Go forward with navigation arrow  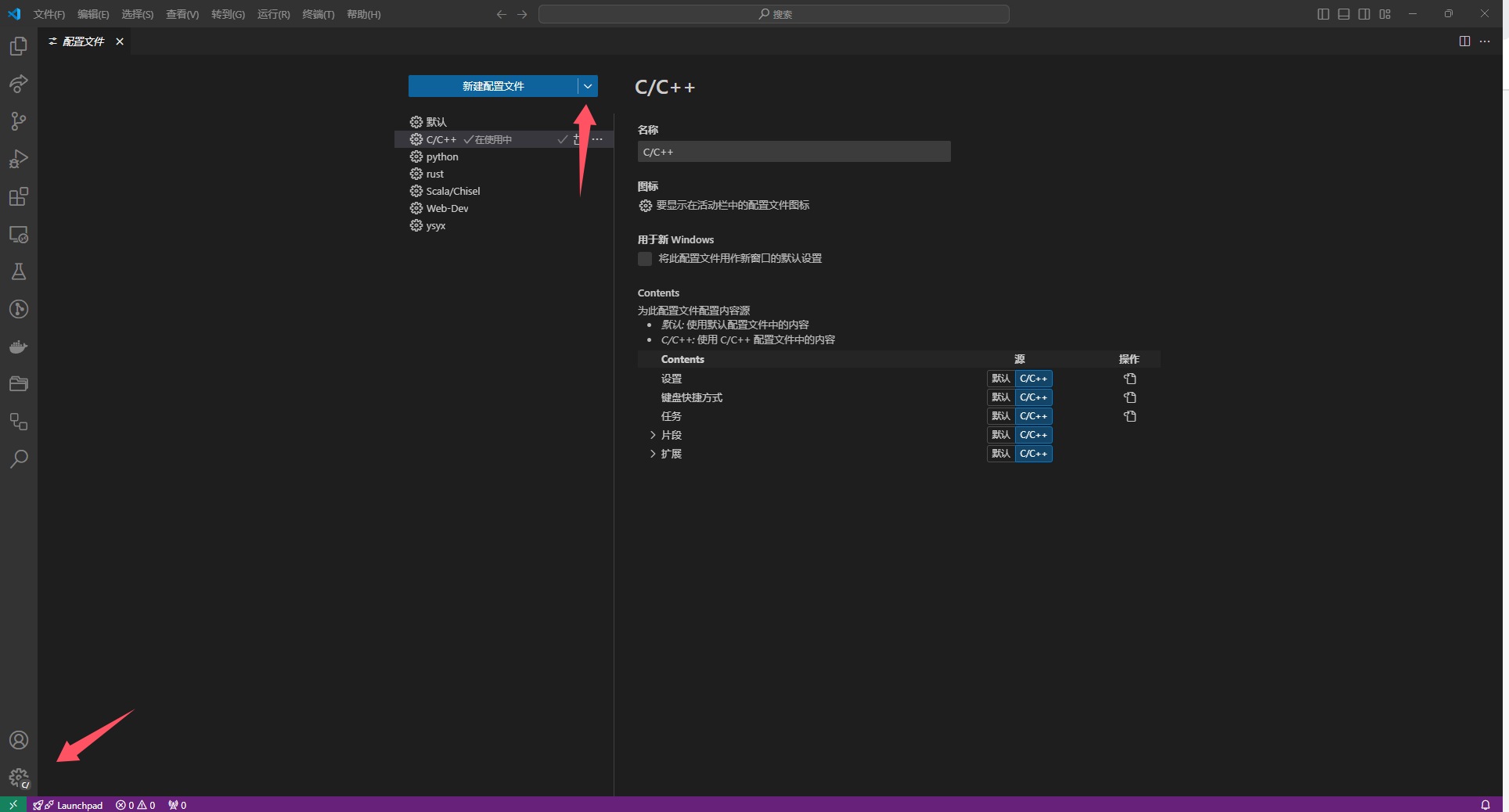[x=522, y=14]
